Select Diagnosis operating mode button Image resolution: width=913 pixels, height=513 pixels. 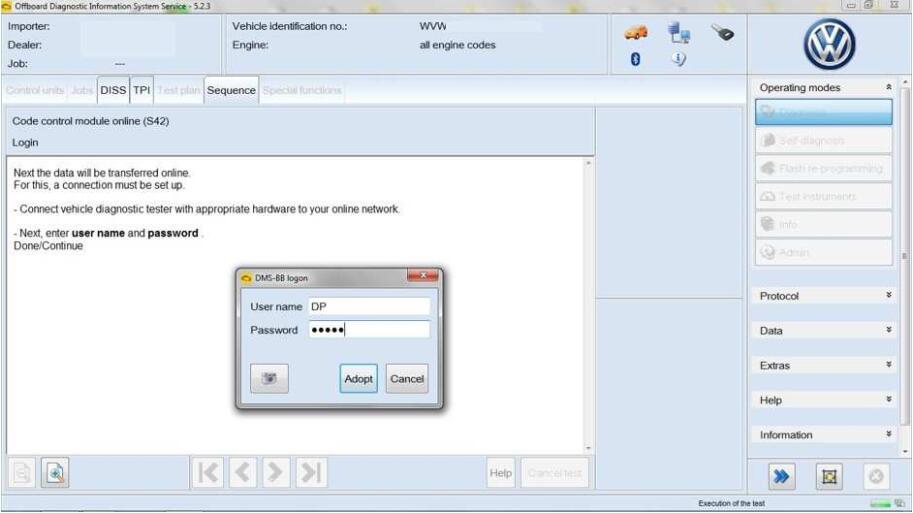point(823,112)
